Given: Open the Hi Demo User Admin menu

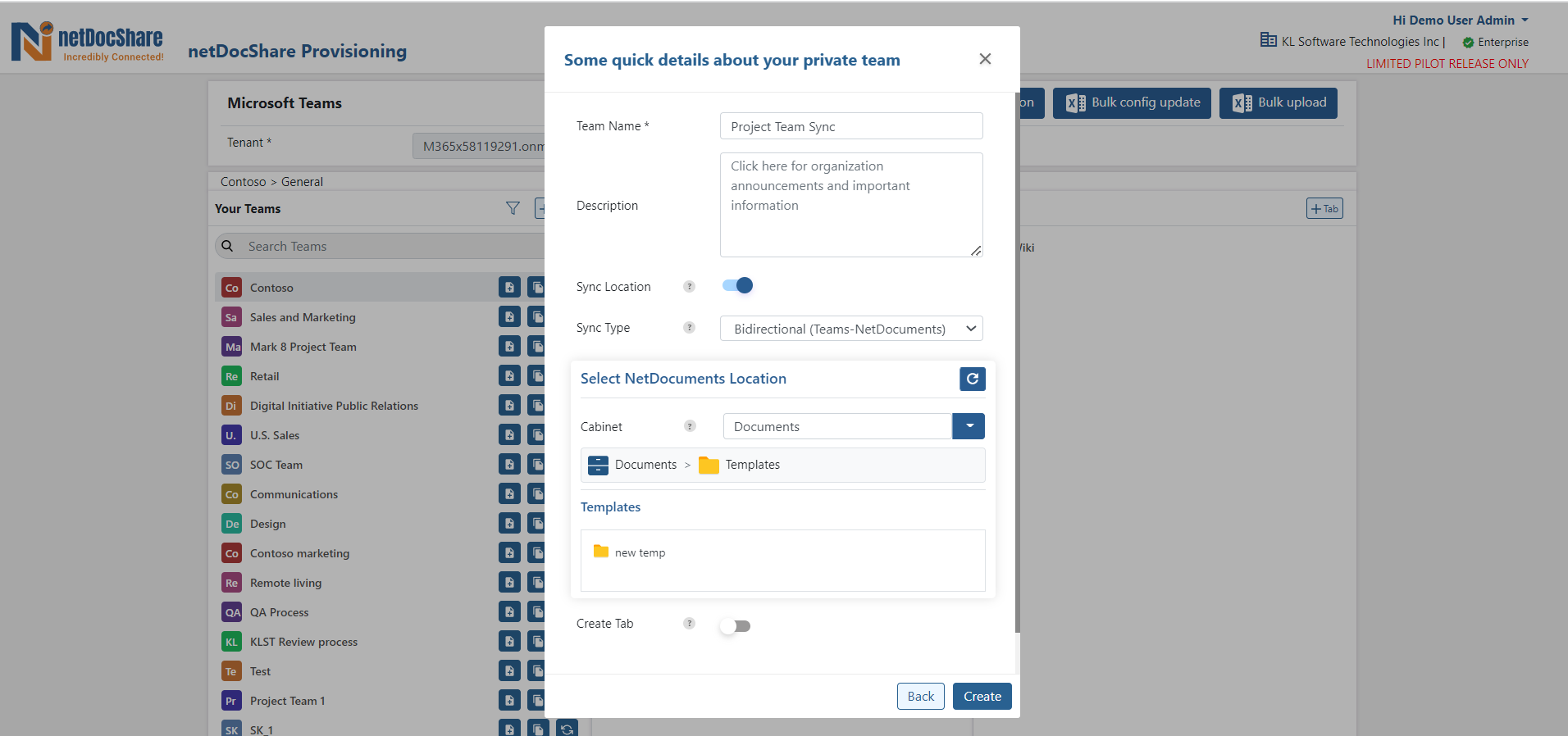Looking at the screenshot, I should 1461,20.
